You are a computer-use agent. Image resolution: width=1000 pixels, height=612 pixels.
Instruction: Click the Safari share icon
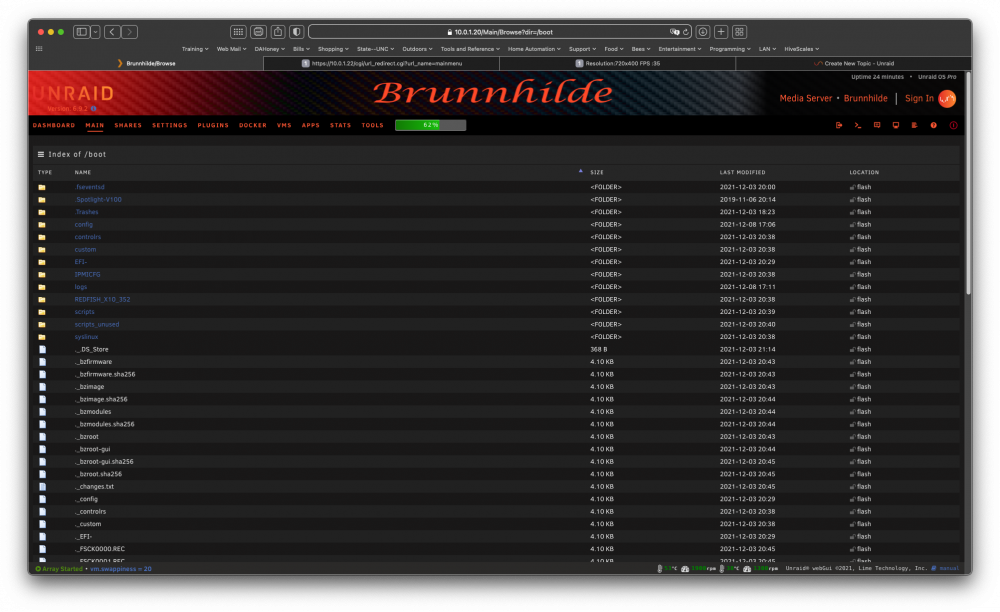pyautogui.click(x=278, y=32)
